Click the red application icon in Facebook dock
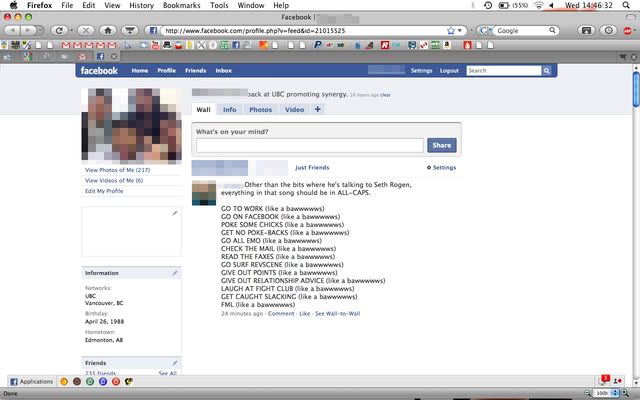The width and height of the screenshot is (640, 400). 116,382
